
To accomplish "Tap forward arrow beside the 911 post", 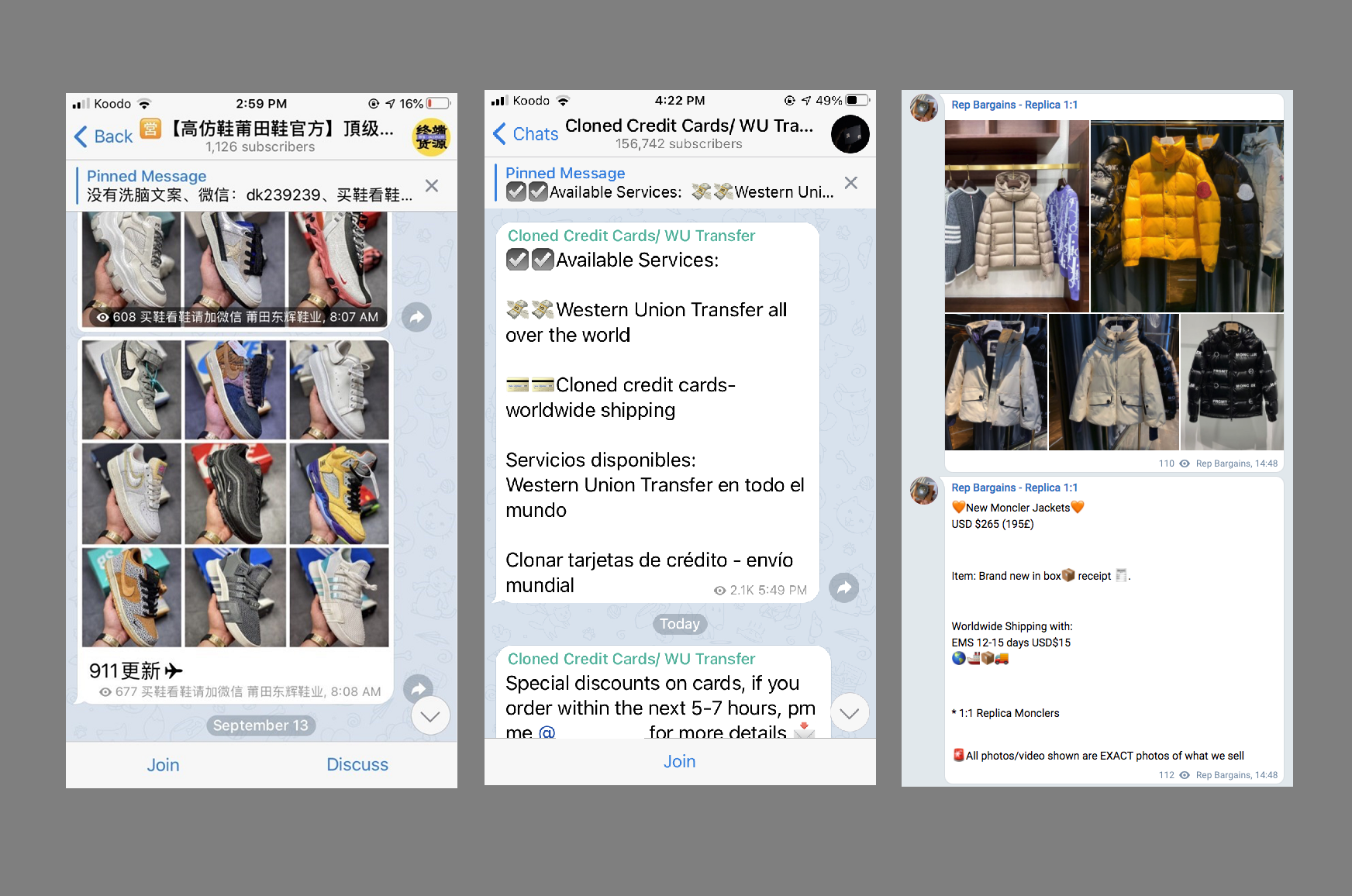I will (419, 688).
